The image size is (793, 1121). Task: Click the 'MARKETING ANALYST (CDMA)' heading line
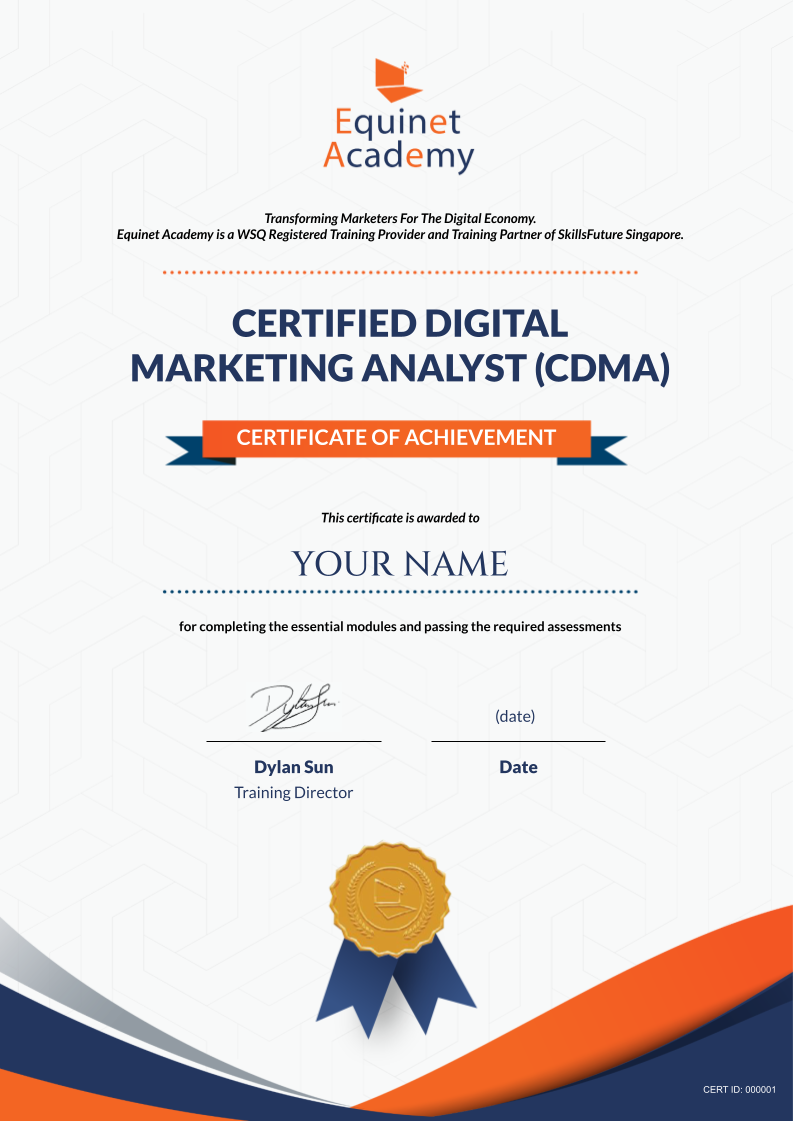coord(400,368)
